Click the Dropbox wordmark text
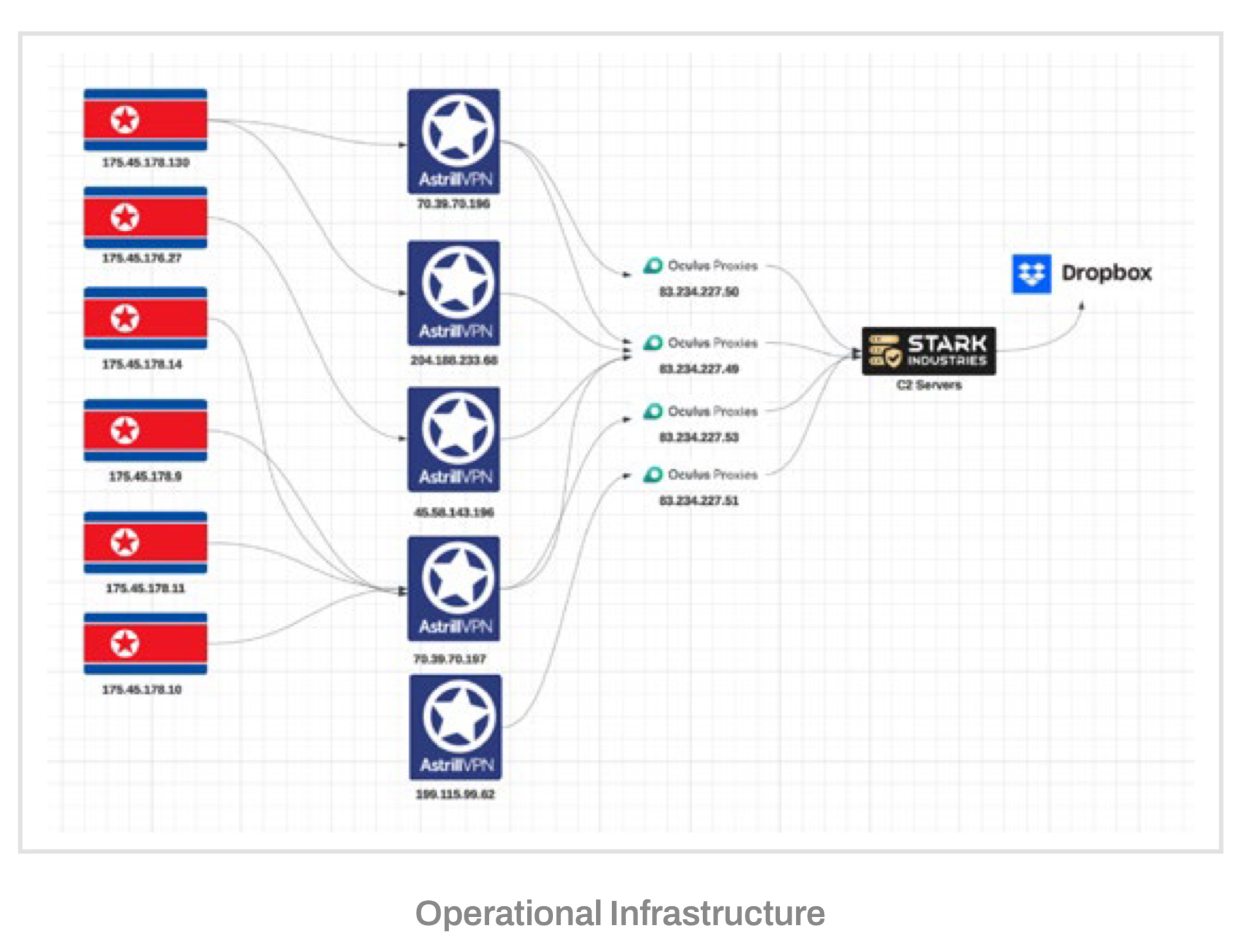This screenshot has width=1247, height=952. coord(1106,273)
